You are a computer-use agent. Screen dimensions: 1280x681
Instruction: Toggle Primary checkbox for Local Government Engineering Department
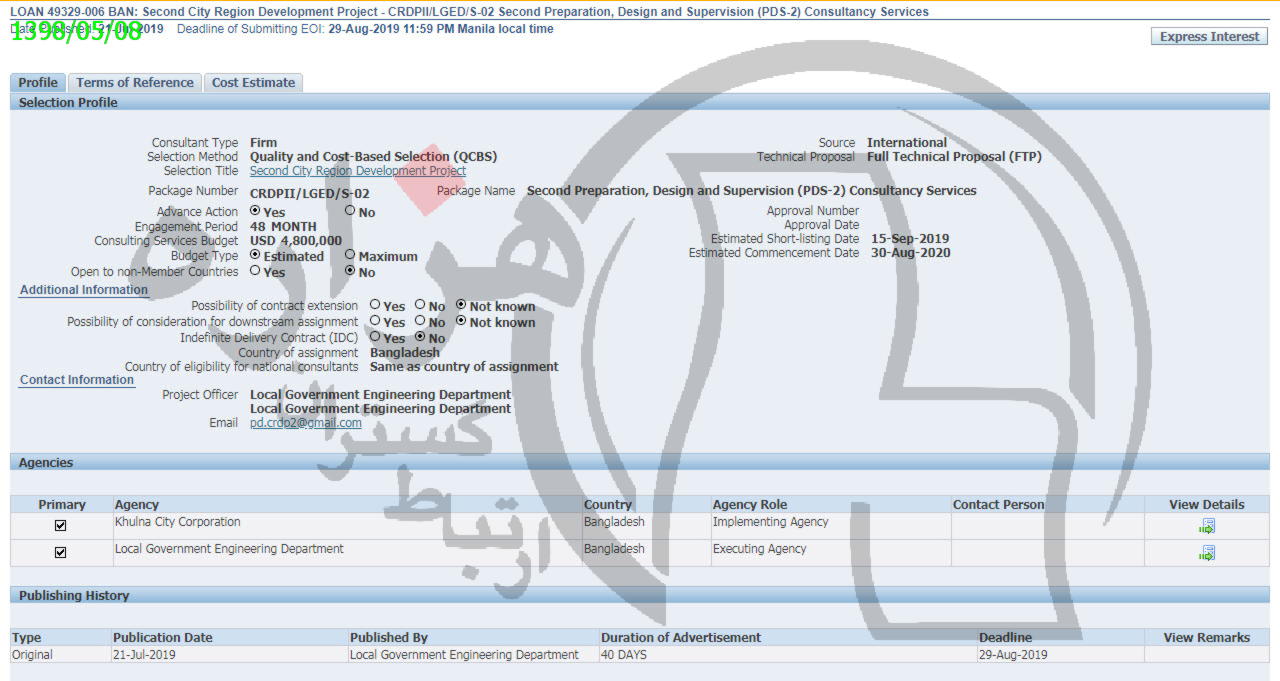coord(61,553)
